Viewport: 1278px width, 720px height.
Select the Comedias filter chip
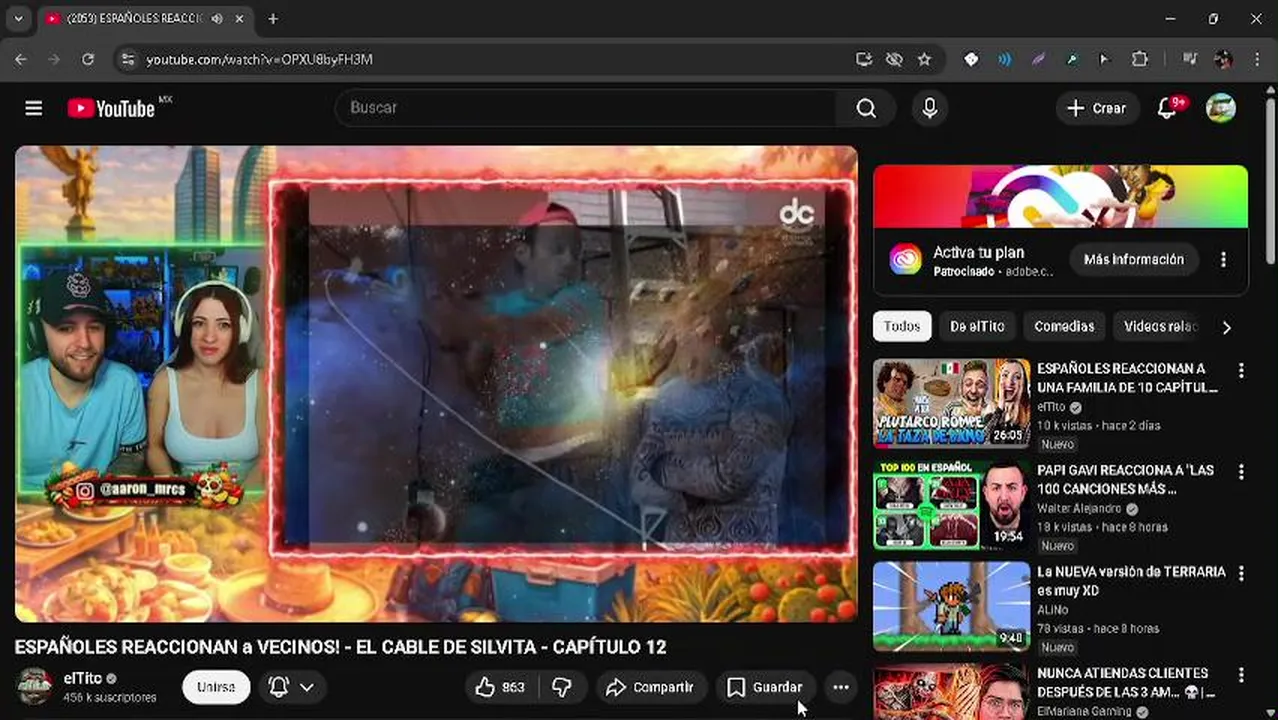[x=1064, y=327]
